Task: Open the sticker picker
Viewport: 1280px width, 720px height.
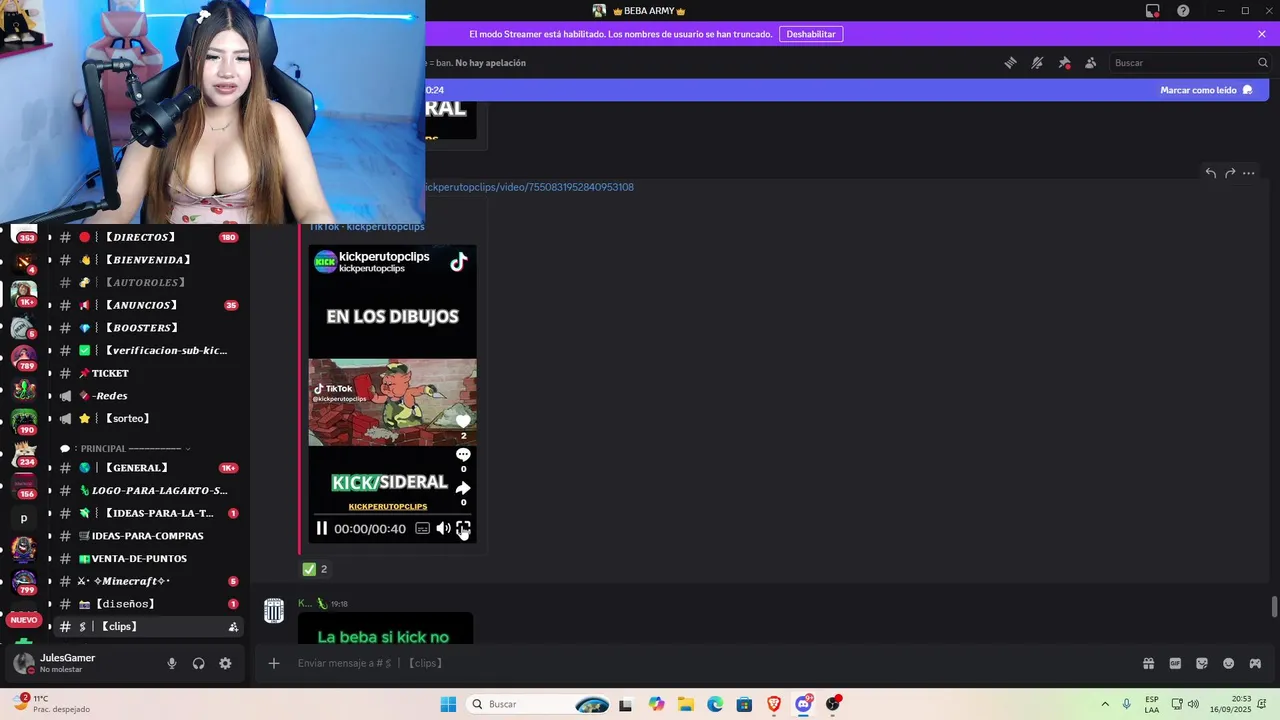Action: [1202, 663]
